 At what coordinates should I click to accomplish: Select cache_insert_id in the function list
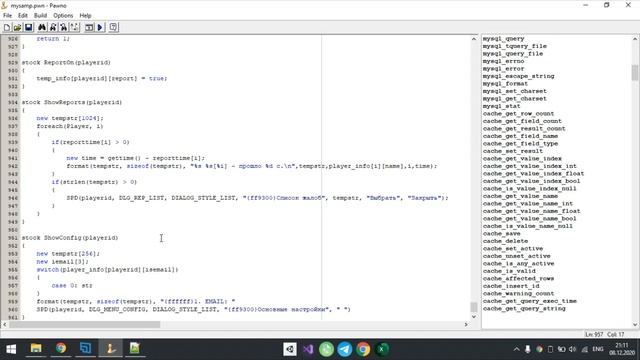pos(511,286)
